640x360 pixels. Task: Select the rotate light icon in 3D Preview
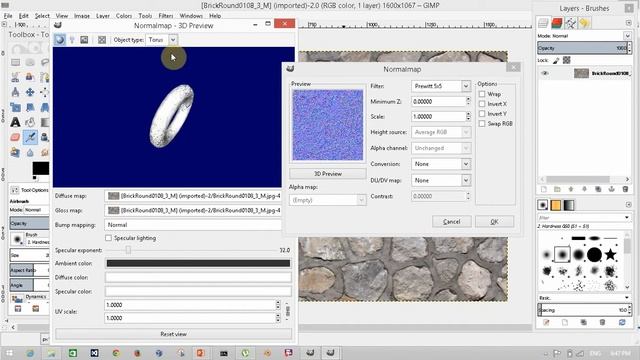pos(72,40)
